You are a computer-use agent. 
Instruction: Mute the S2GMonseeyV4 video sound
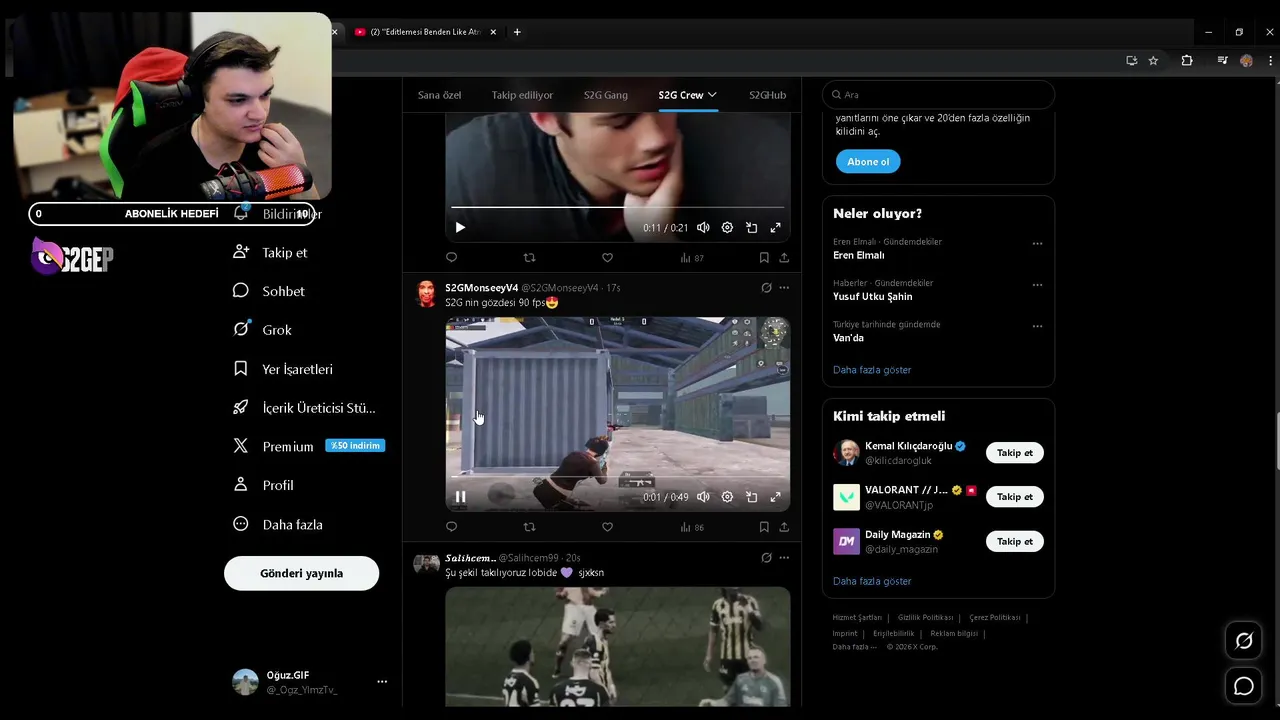pyautogui.click(x=703, y=497)
